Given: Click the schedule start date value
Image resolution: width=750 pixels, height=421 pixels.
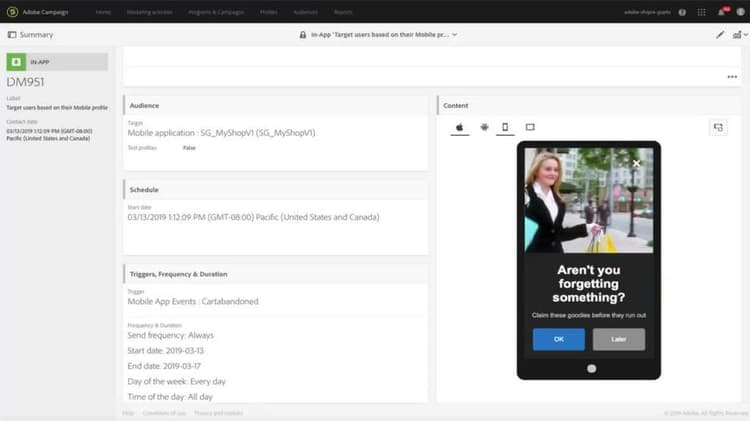Looking at the screenshot, I should tap(254, 217).
